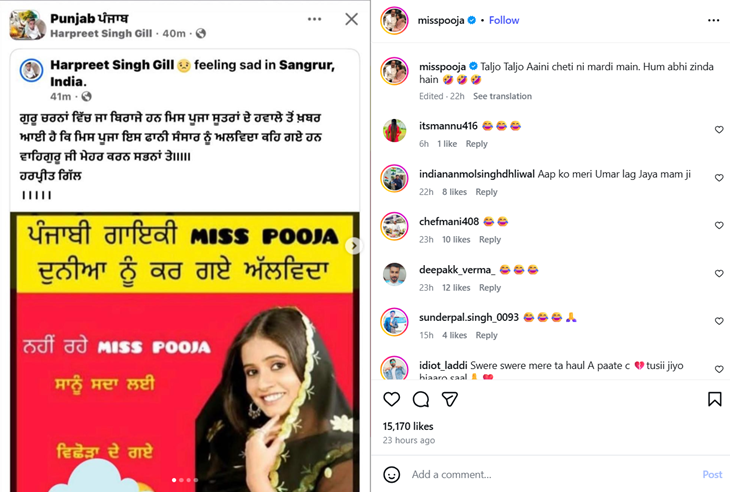Share the post via the paper plane icon
This screenshot has width=730, height=492.
click(450, 399)
